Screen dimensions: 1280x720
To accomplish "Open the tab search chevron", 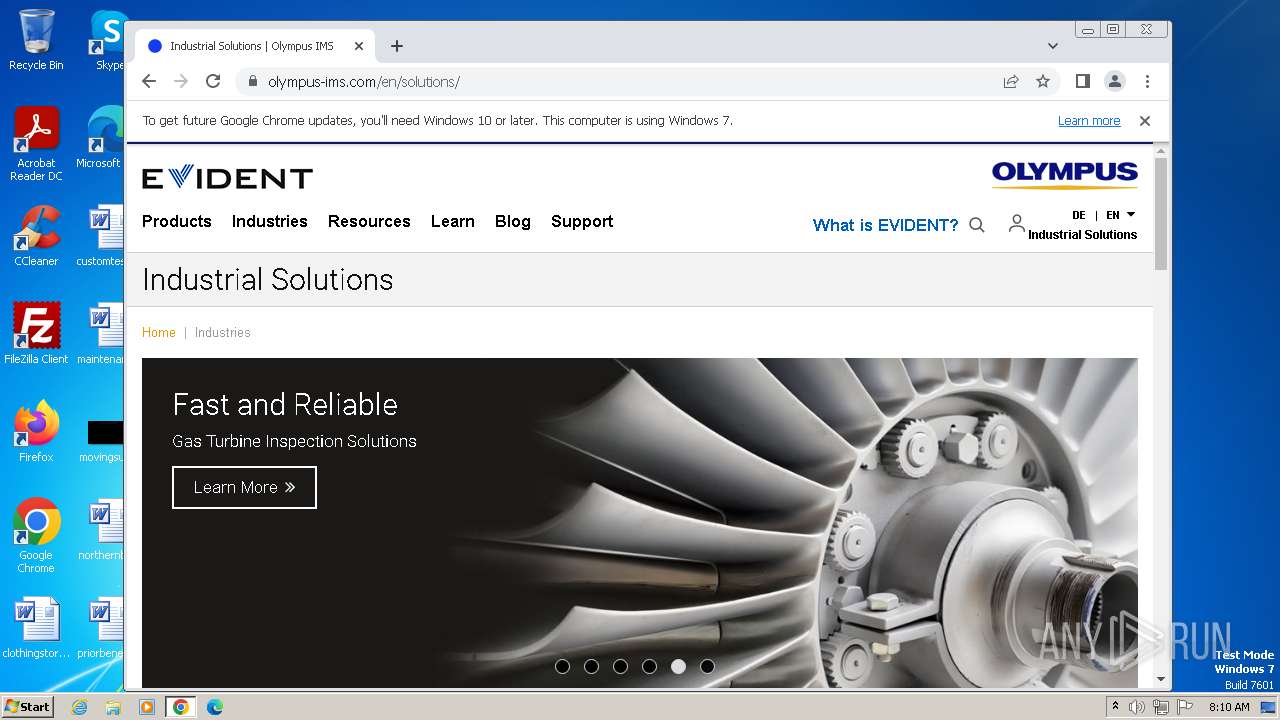I will [x=1053, y=46].
